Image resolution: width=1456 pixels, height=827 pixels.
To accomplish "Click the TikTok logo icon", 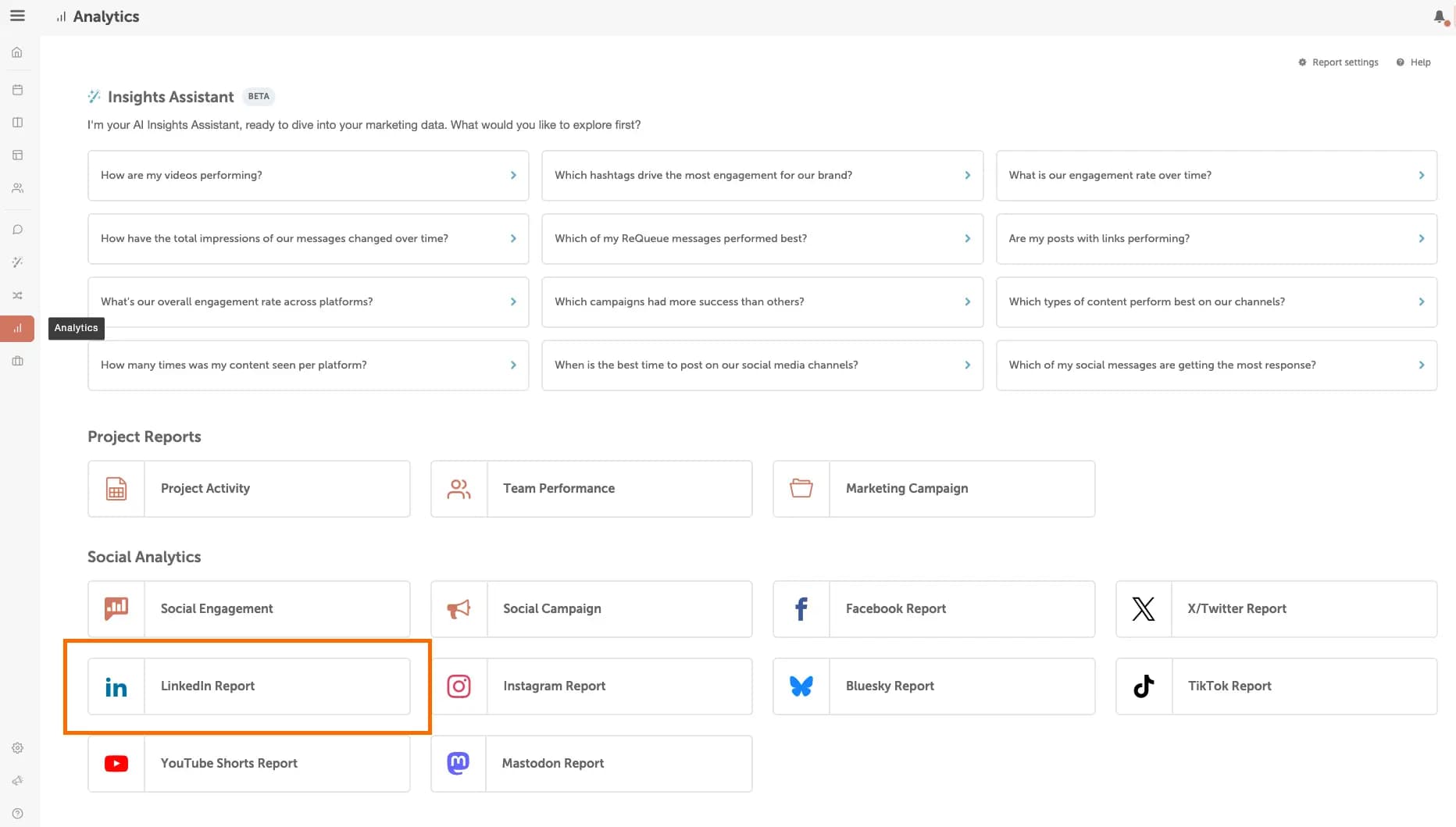I will point(1144,686).
